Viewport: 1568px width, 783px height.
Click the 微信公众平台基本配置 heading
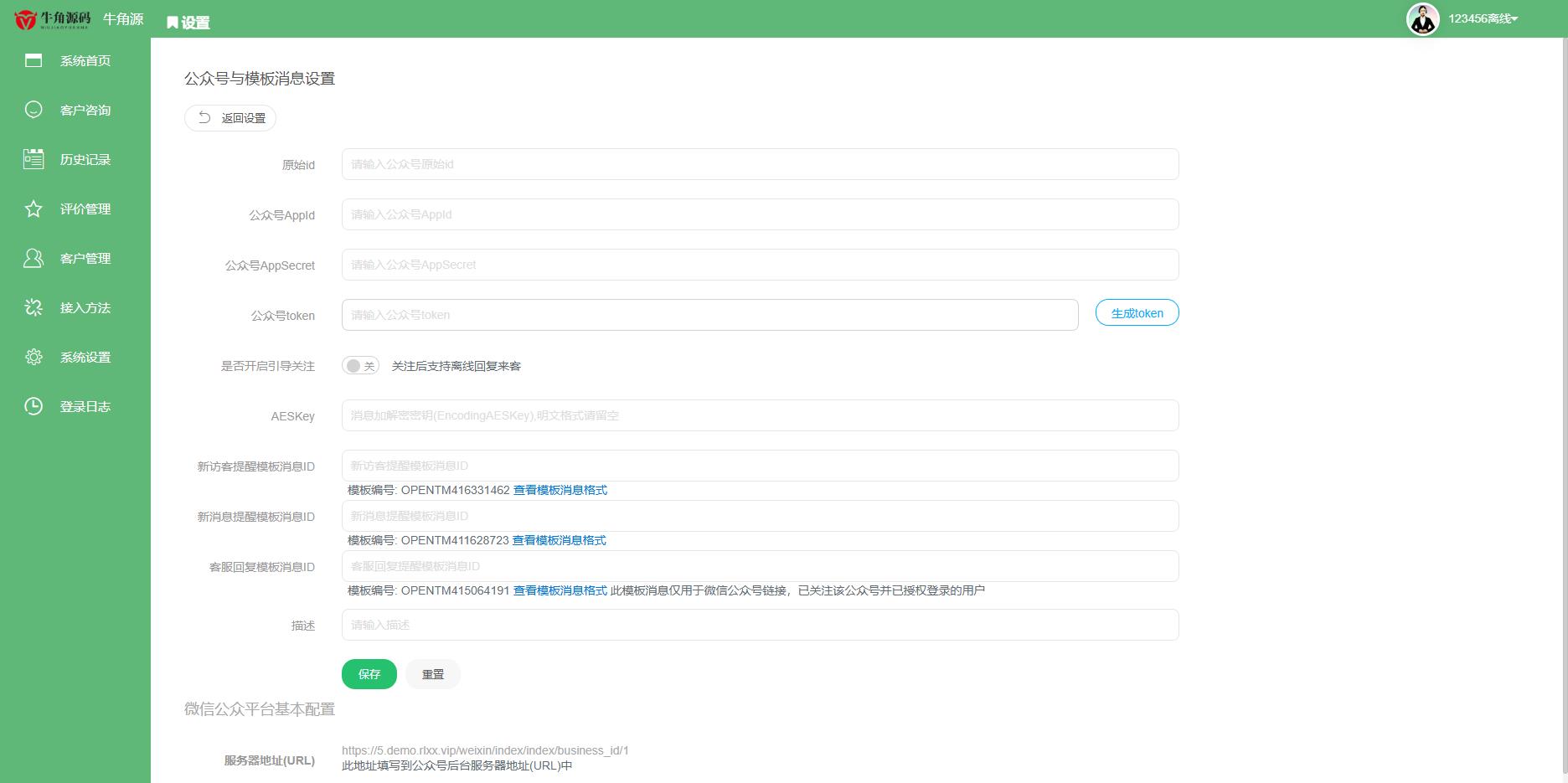click(x=260, y=709)
